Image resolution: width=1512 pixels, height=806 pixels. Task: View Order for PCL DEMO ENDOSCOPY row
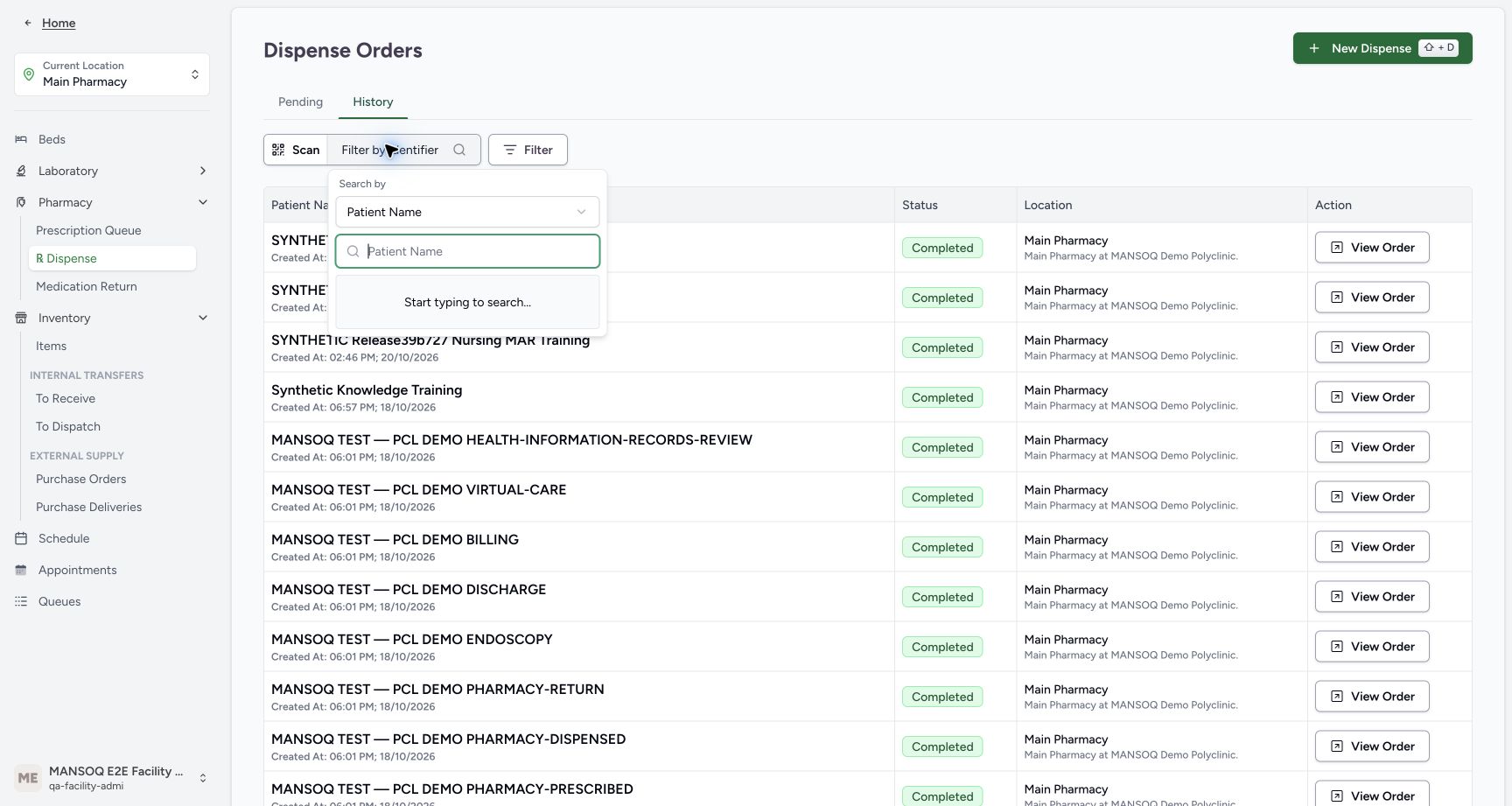[1372, 647]
